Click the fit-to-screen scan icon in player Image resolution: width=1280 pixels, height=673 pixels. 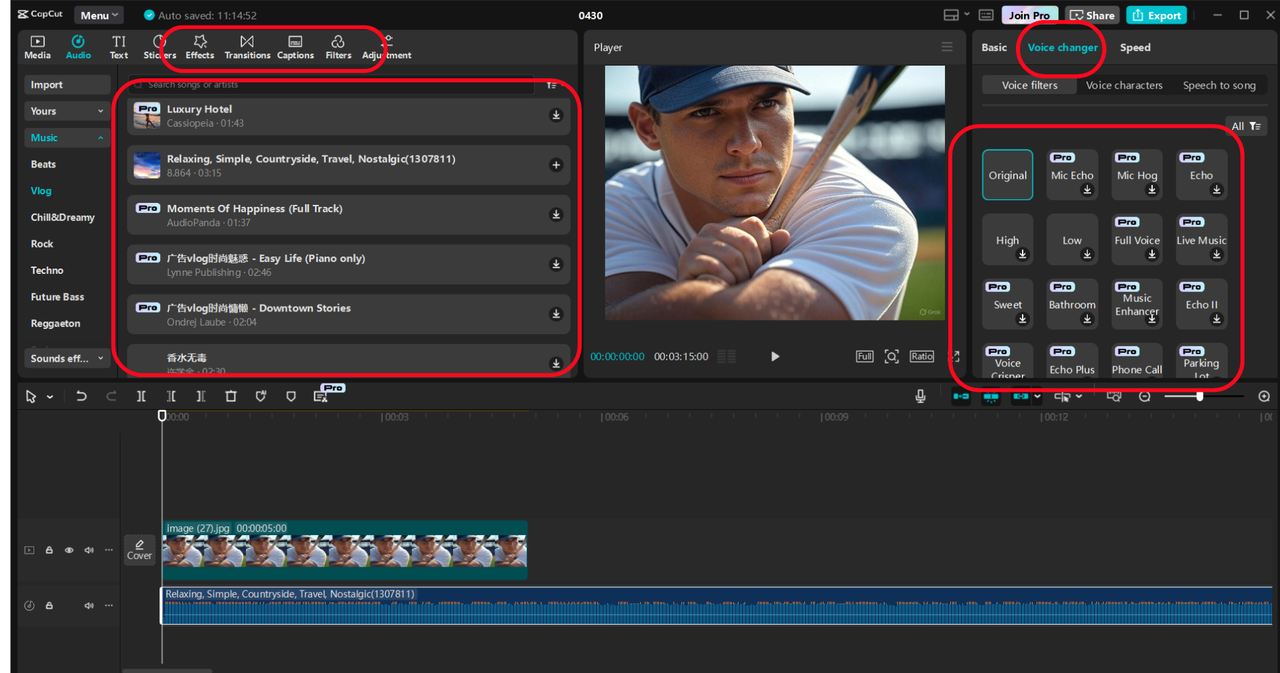[892, 356]
